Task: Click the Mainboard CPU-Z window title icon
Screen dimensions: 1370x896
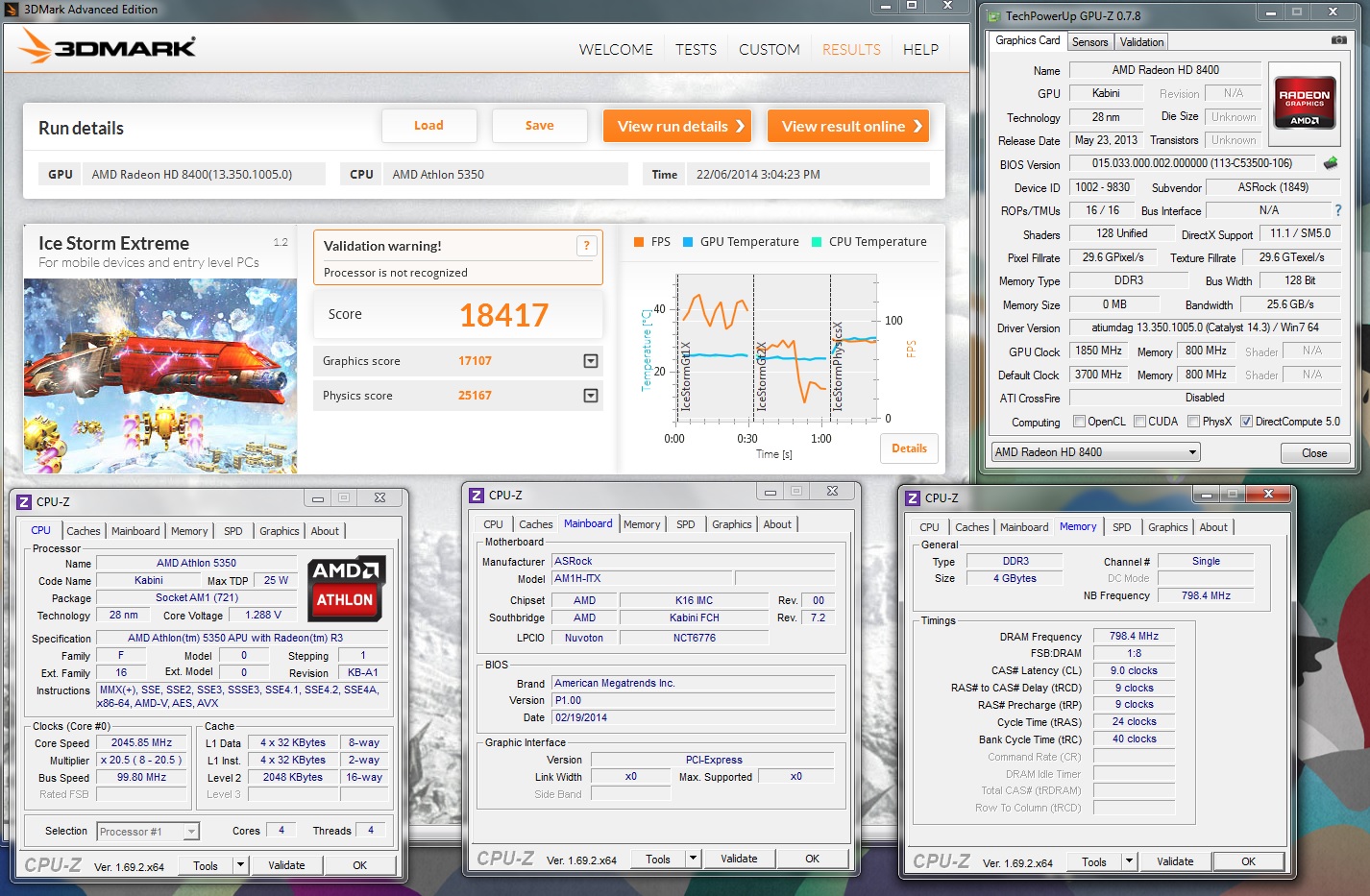Action: point(477,495)
